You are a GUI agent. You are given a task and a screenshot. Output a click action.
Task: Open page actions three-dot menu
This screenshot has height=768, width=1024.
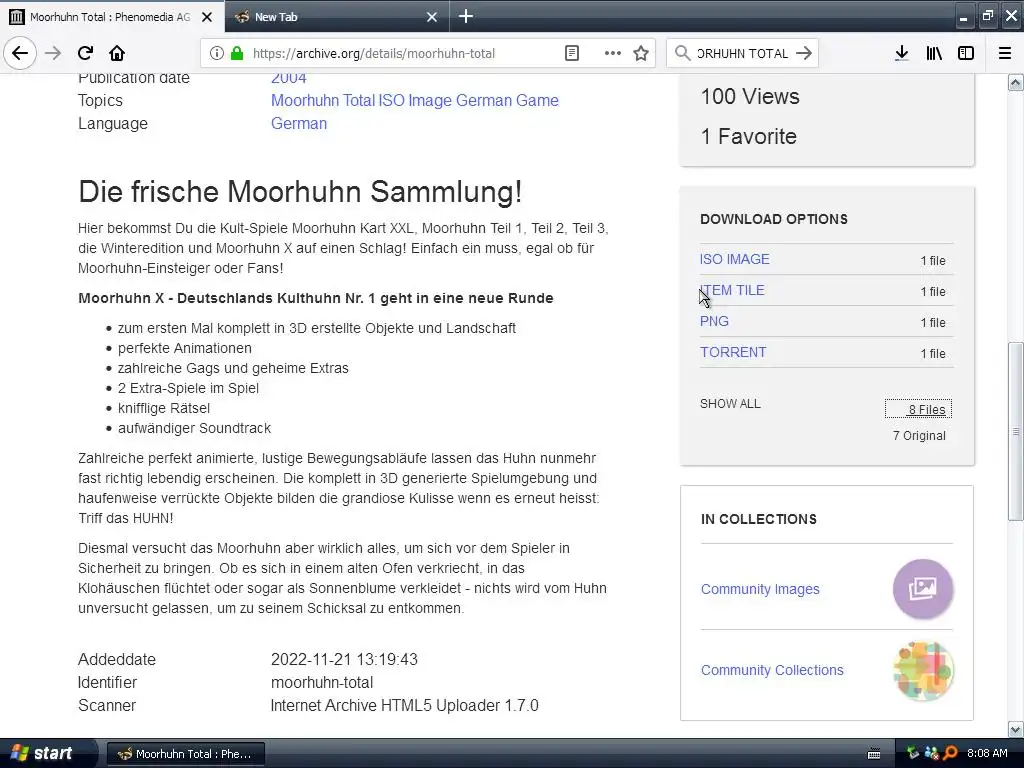(612, 54)
